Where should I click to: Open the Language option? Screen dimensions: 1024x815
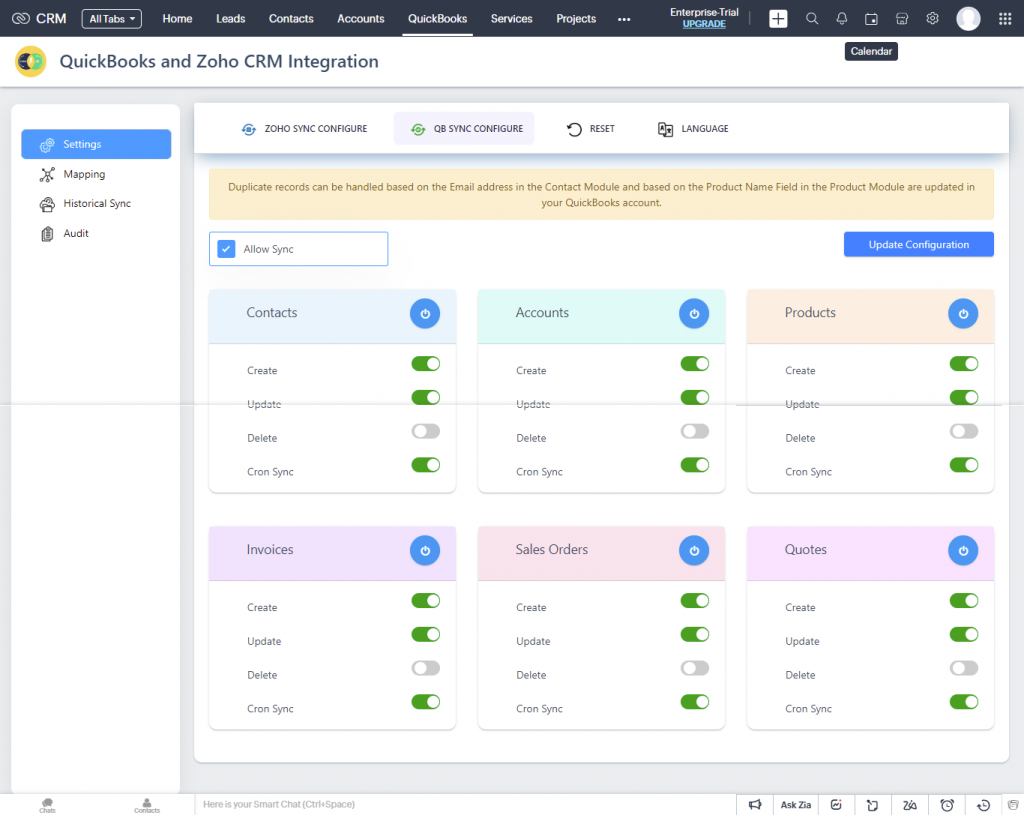point(693,129)
